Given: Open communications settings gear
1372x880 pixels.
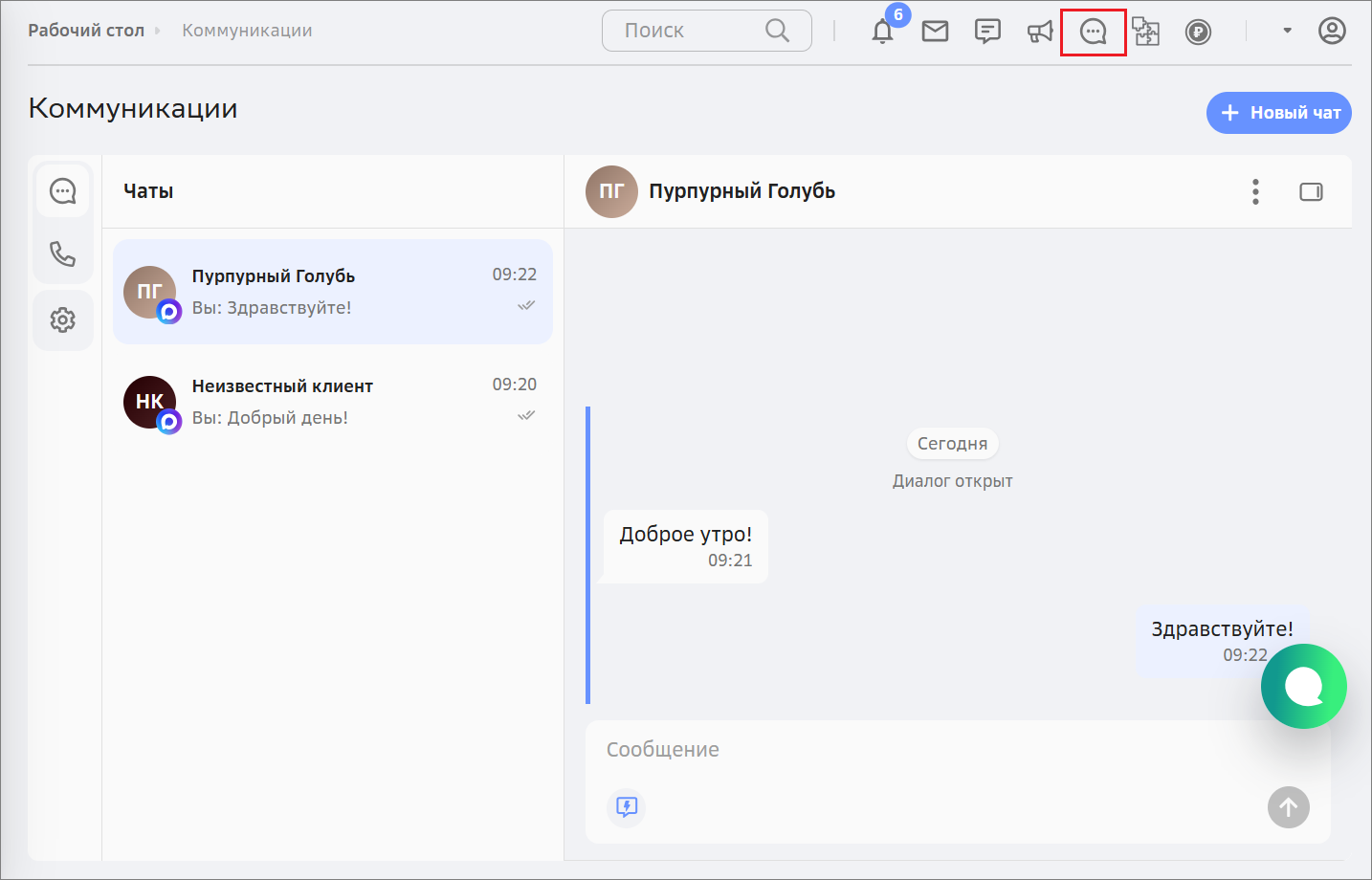Looking at the screenshot, I should 63,319.
